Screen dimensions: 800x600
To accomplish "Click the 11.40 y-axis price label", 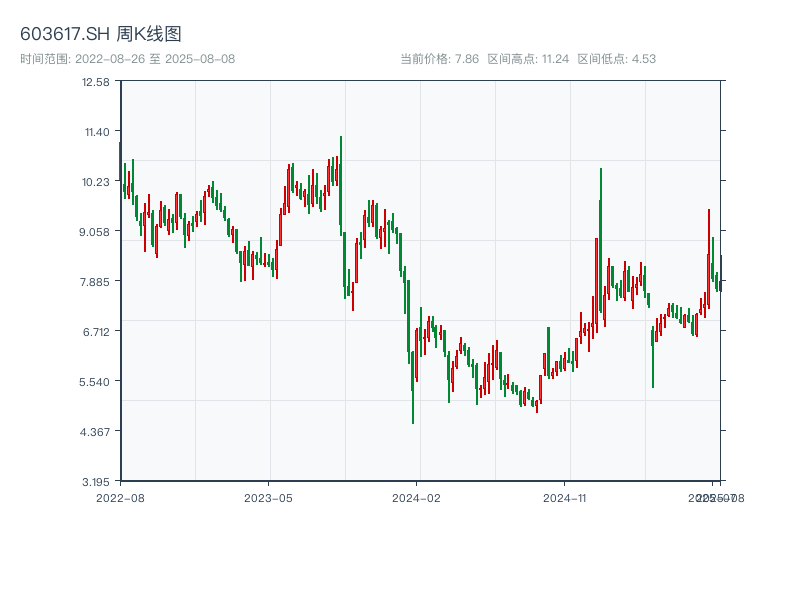I will tap(97, 132).
